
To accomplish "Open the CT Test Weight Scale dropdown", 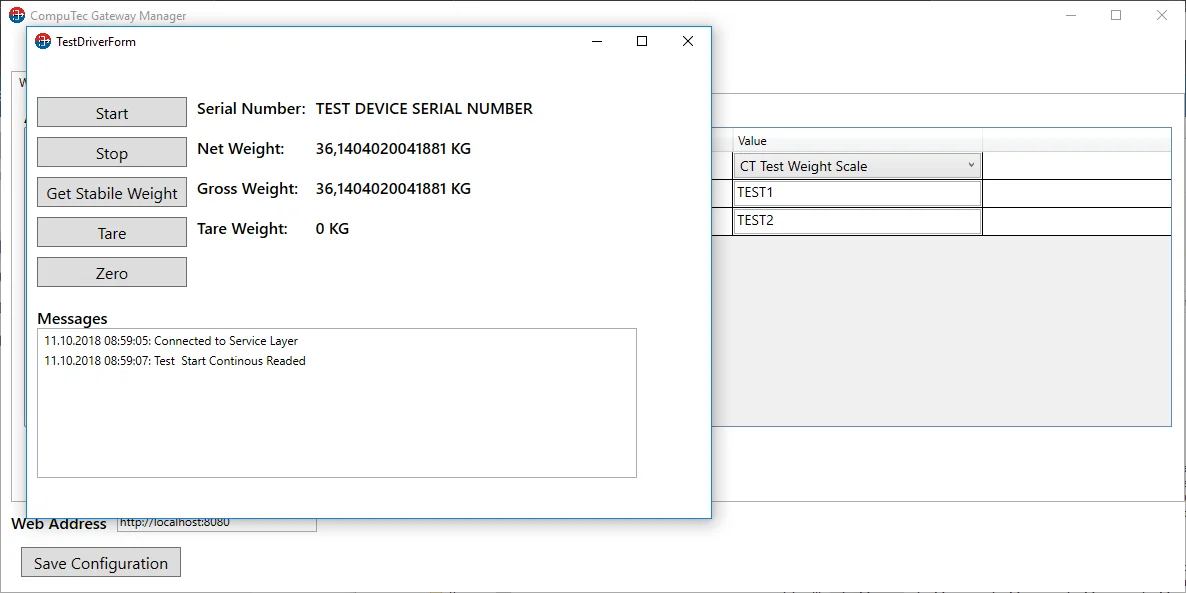I will [857, 166].
